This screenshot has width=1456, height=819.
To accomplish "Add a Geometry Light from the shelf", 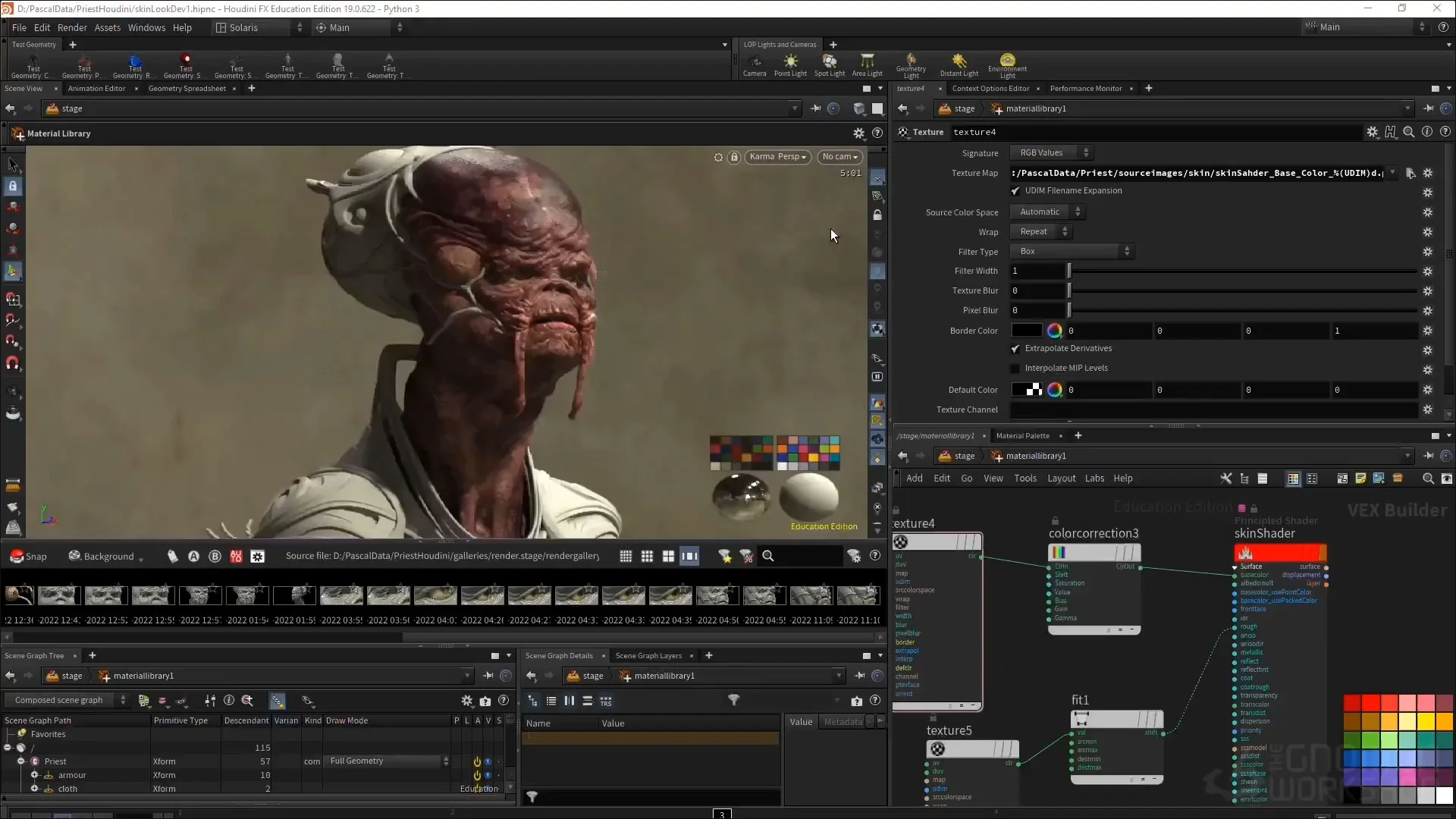I will [911, 66].
